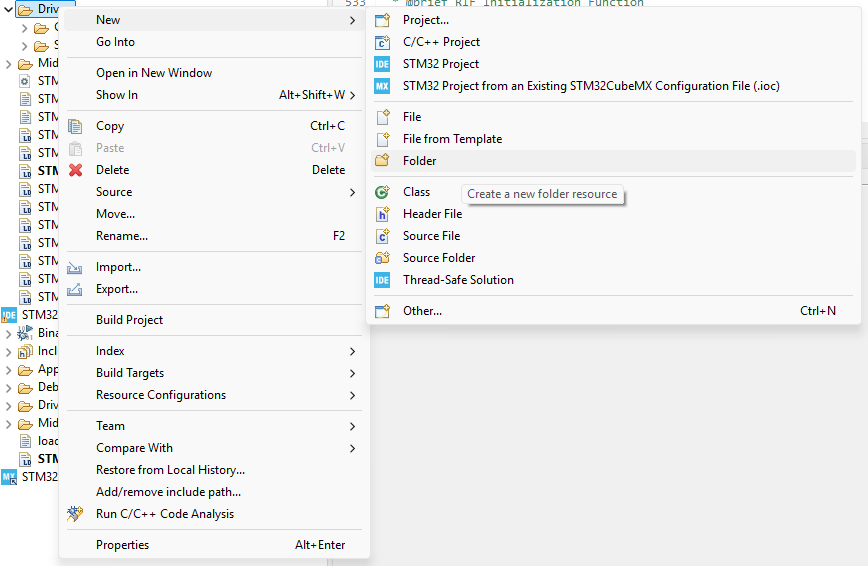Screen dimensions: 868x566
Task: Select STM32 Project from .ioc file entry
Action: [x=613, y=86]
